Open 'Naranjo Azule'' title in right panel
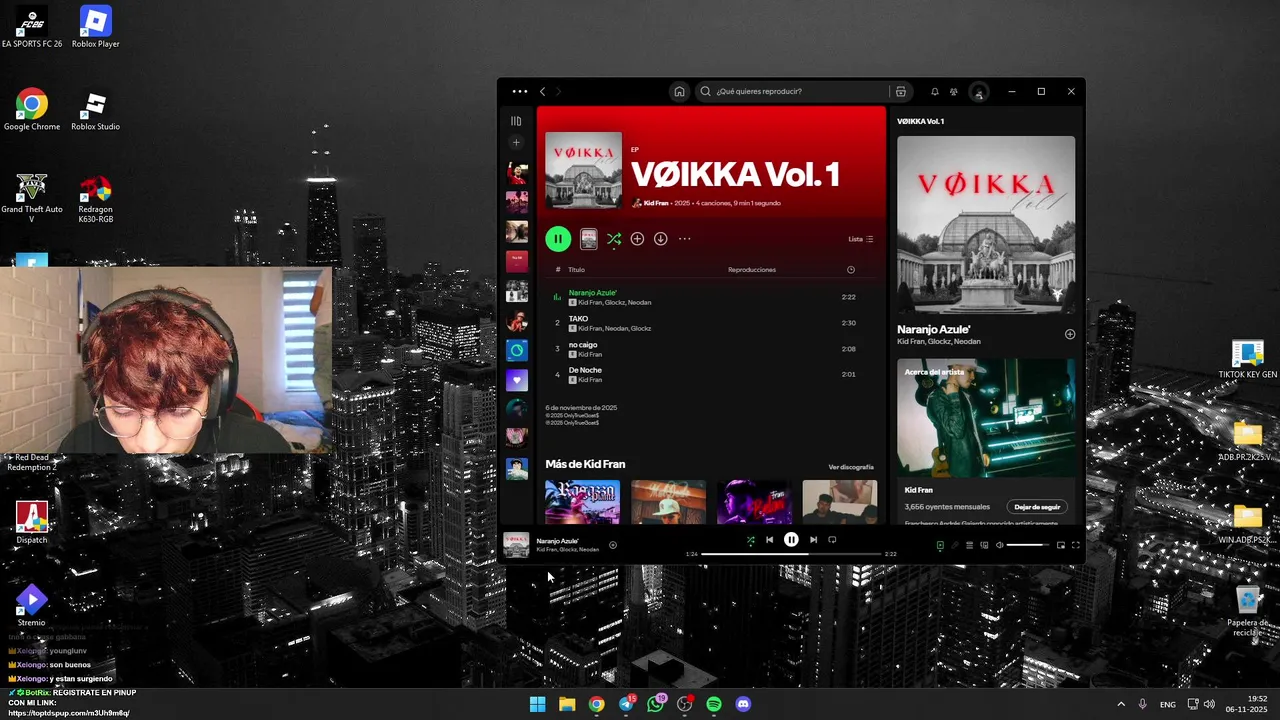The width and height of the screenshot is (1280, 720). tap(934, 329)
